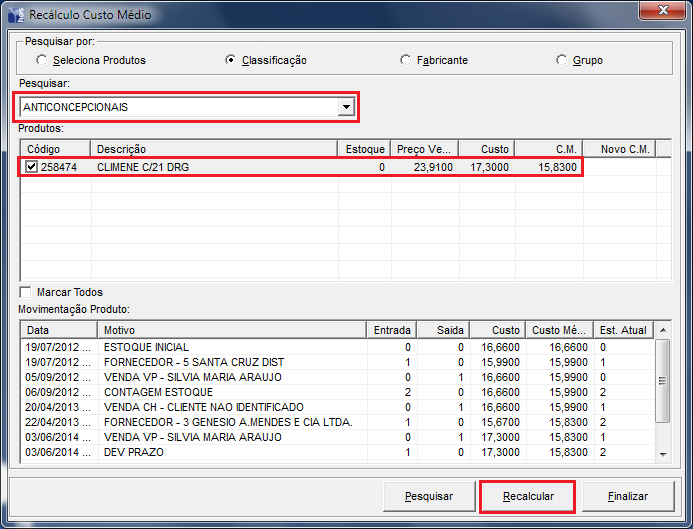Select the Seleciona Produtos radio option

coord(41,60)
